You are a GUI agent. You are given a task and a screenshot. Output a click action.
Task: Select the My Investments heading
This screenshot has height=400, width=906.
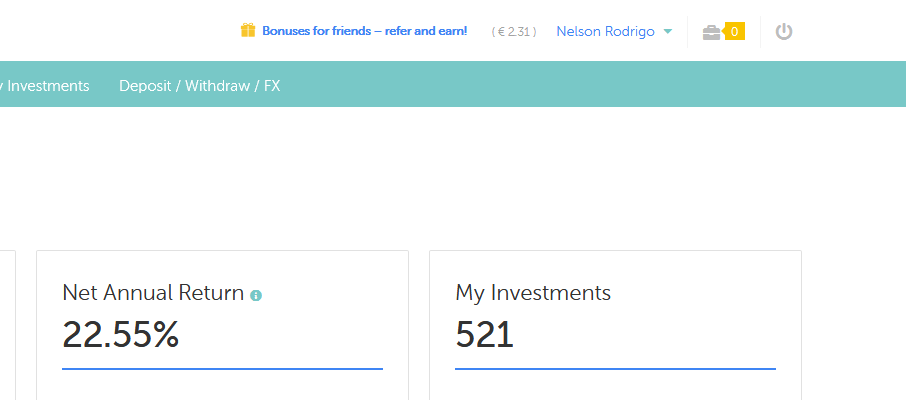[x=533, y=293]
